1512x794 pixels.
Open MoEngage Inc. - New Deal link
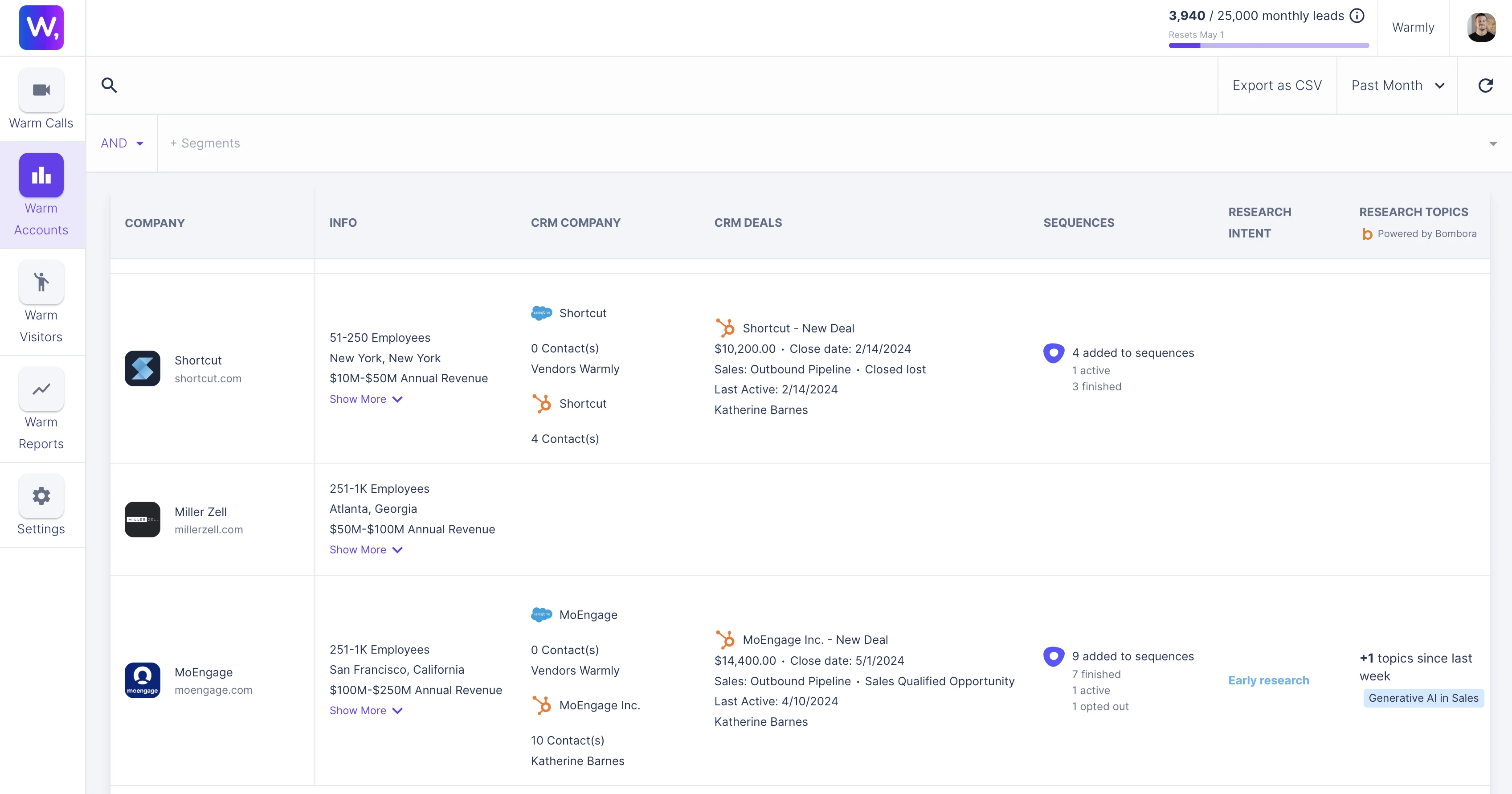(815, 640)
